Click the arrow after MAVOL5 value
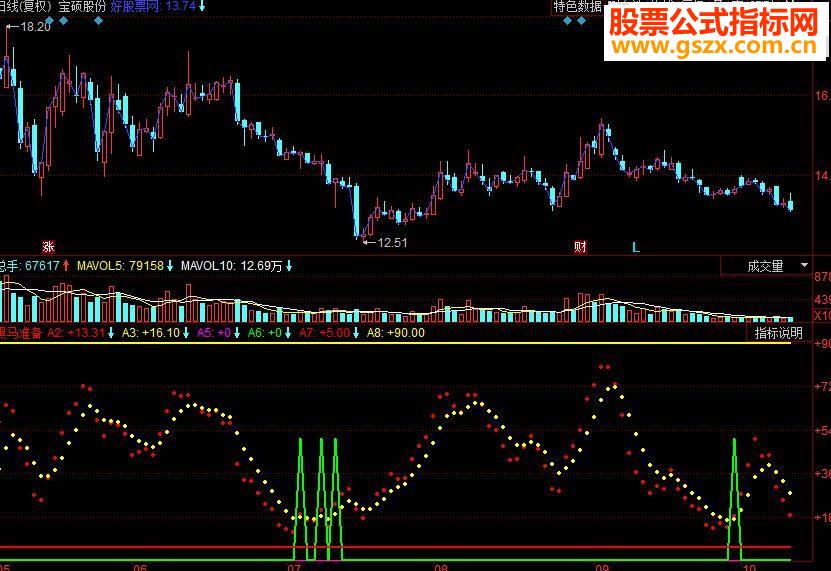831x571 pixels. click(x=170, y=266)
